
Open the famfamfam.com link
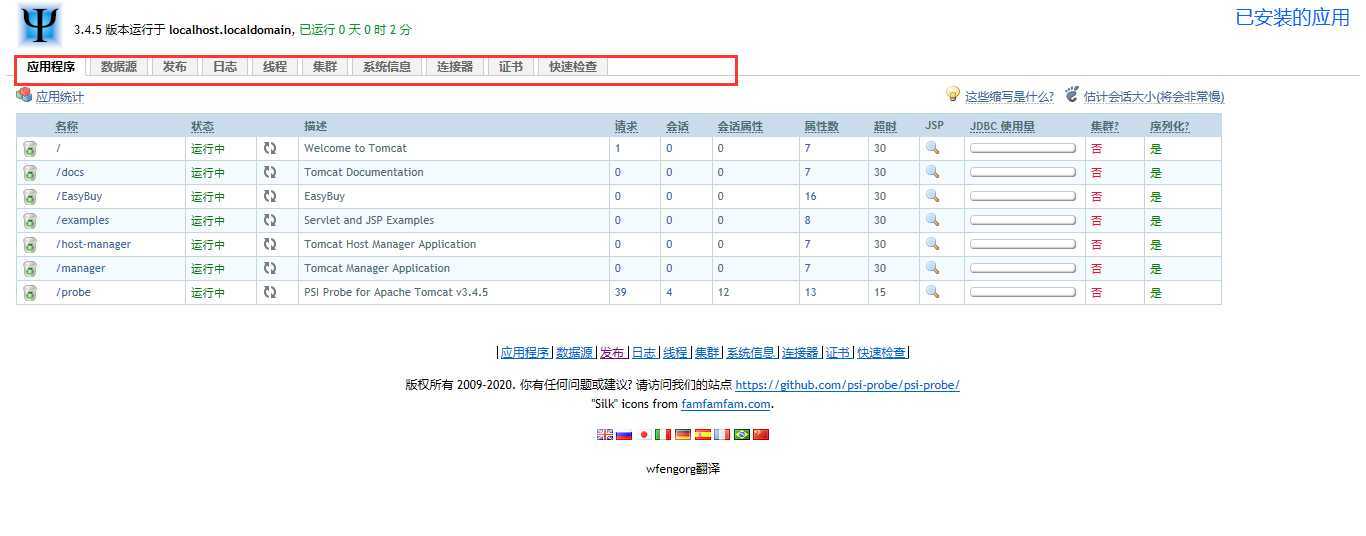pos(726,404)
